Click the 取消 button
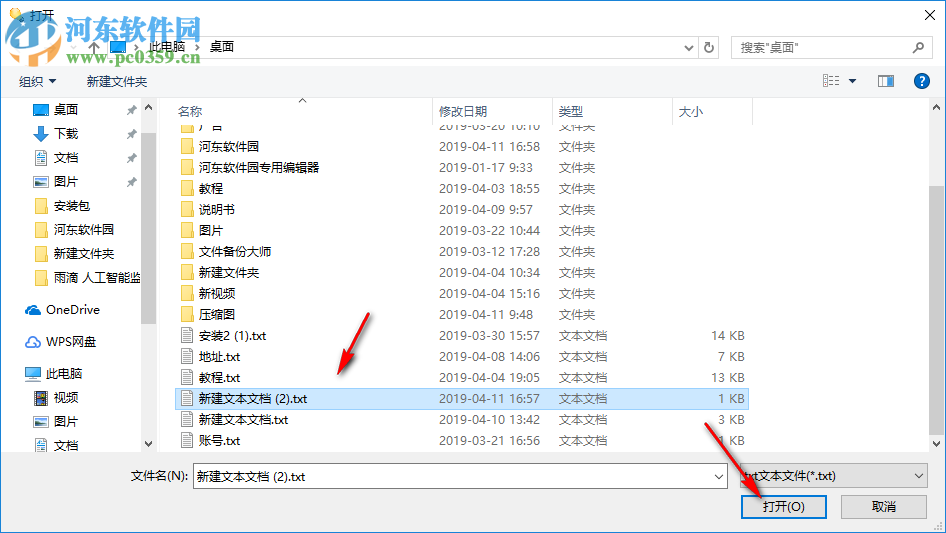The height and width of the screenshot is (533, 946). (x=884, y=506)
